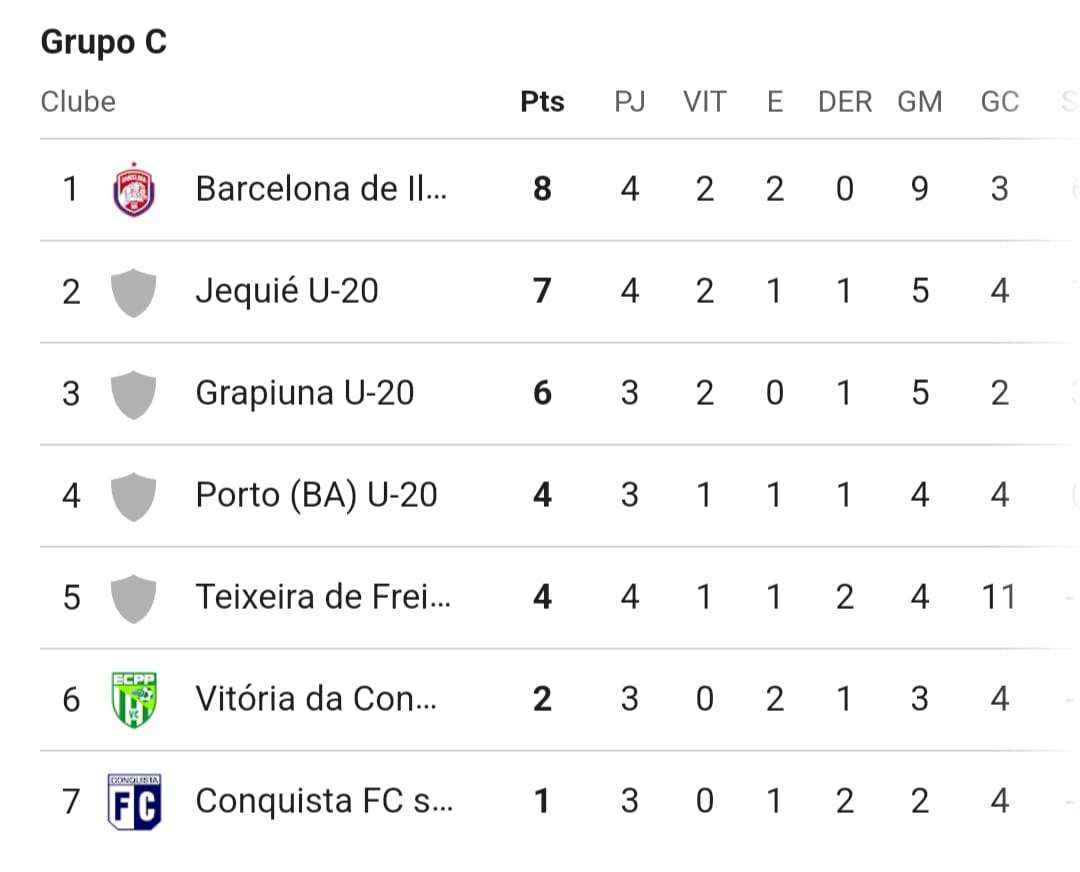Click the Jequié U-20 gray shield icon
The width and height of the screenshot is (1080, 872).
point(134,293)
